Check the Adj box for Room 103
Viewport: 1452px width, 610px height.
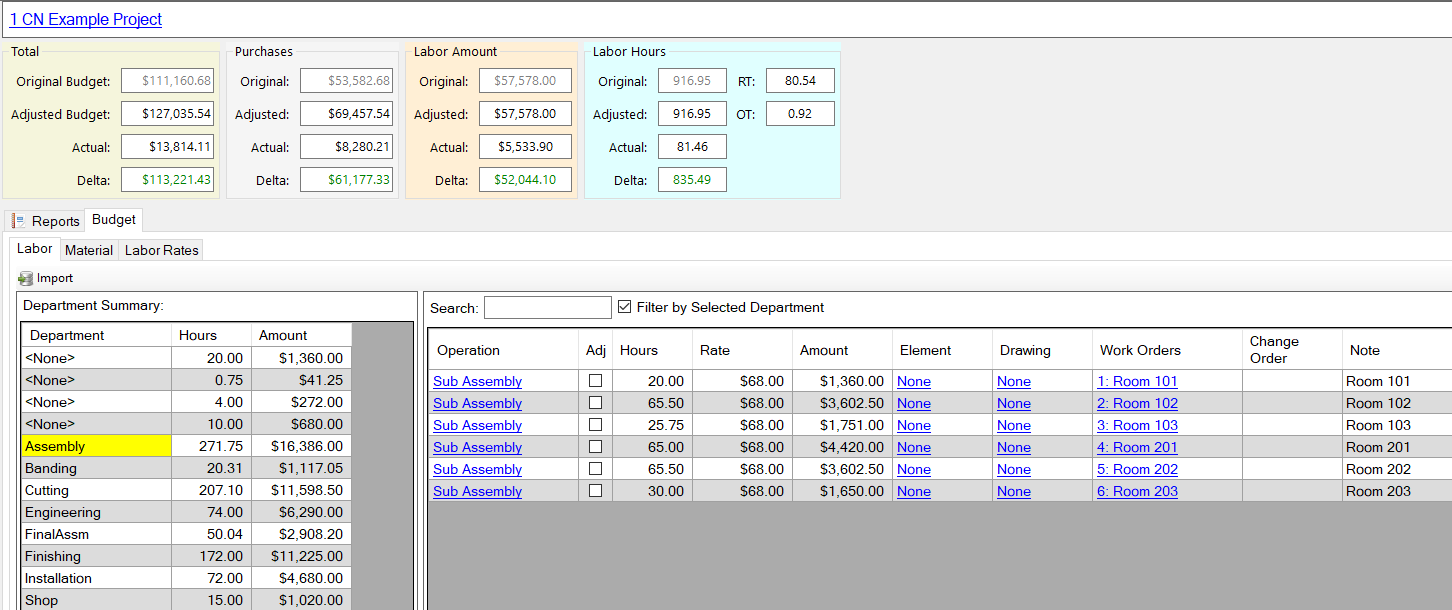pos(595,425)
